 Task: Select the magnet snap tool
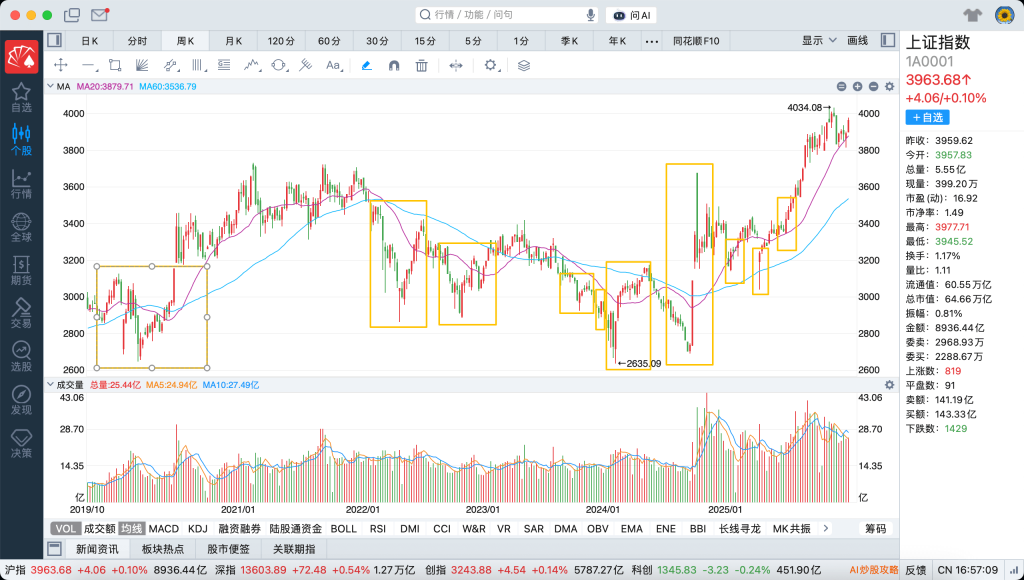point(394,65)
